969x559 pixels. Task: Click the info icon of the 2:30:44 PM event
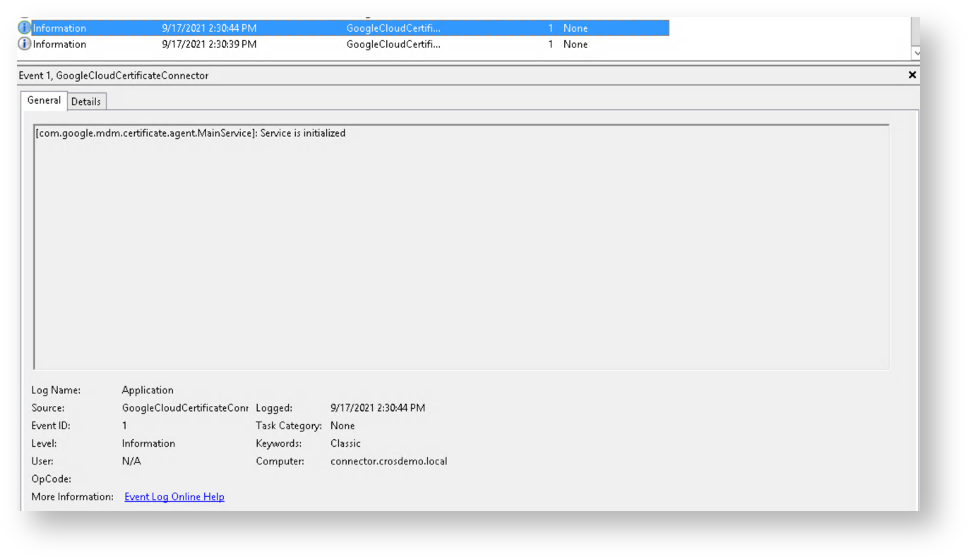(x=24, y=28)
